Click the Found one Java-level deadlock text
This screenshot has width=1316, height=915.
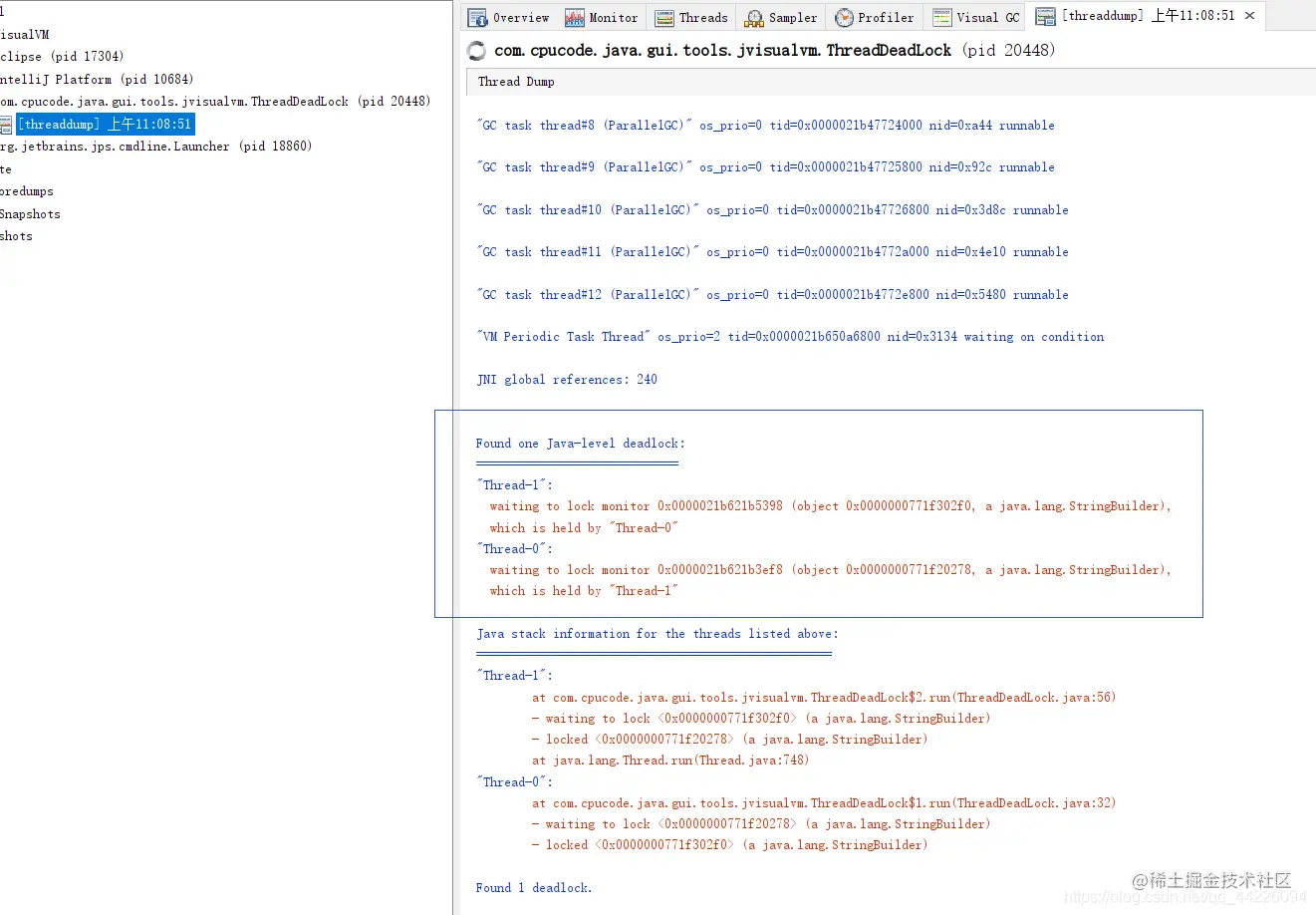(x=581, y=444)
